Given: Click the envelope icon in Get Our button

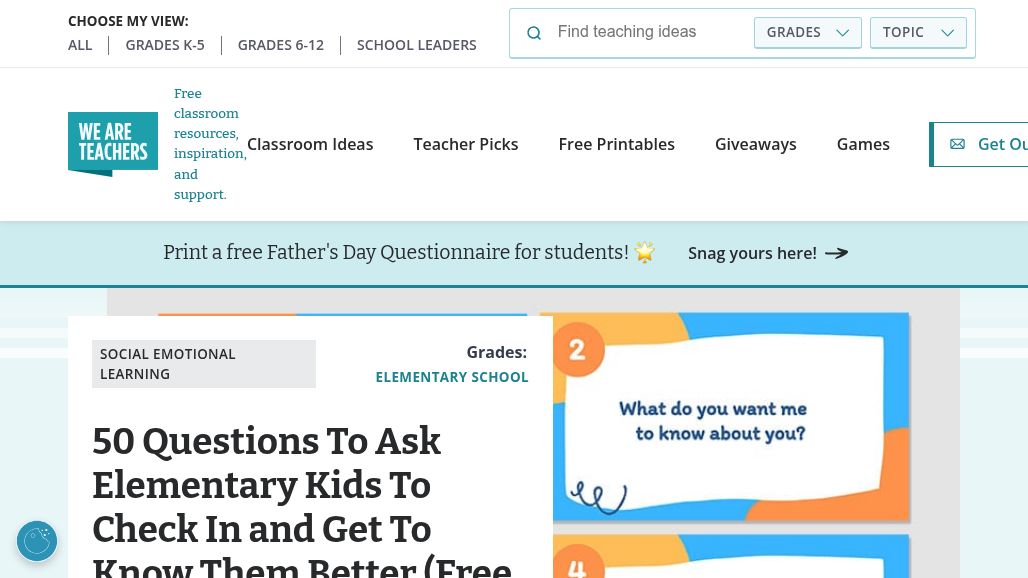Looking at the screenshot, I should (x=957, y=144).
